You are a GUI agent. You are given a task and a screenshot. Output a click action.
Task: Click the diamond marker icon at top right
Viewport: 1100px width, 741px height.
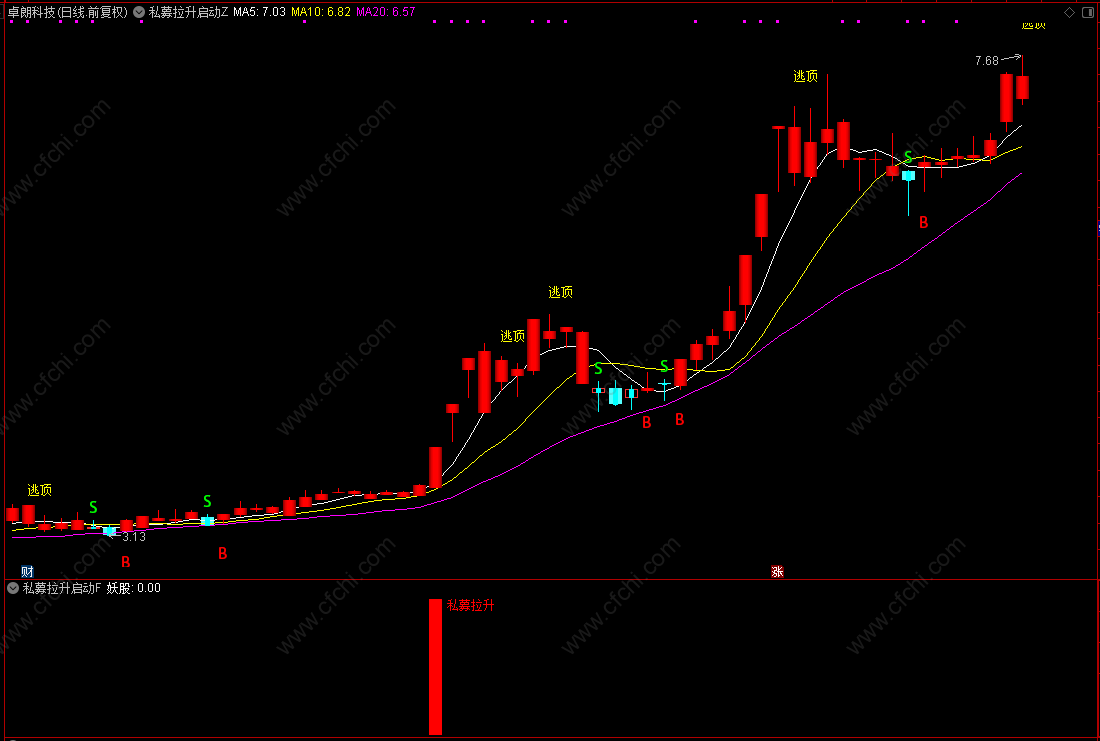coord(1069,12)
